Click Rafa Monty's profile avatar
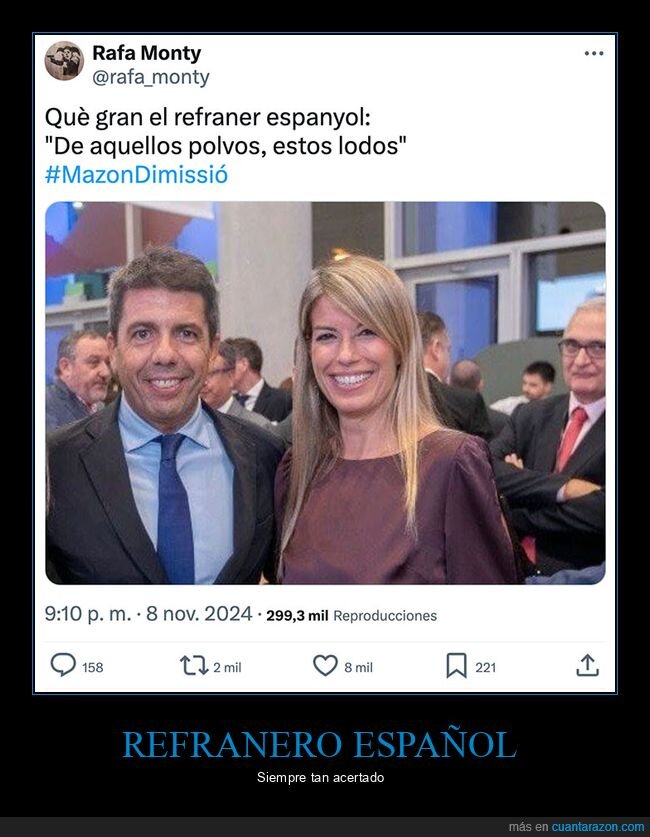Screen dimensions: 650x837 coord(64,60)
